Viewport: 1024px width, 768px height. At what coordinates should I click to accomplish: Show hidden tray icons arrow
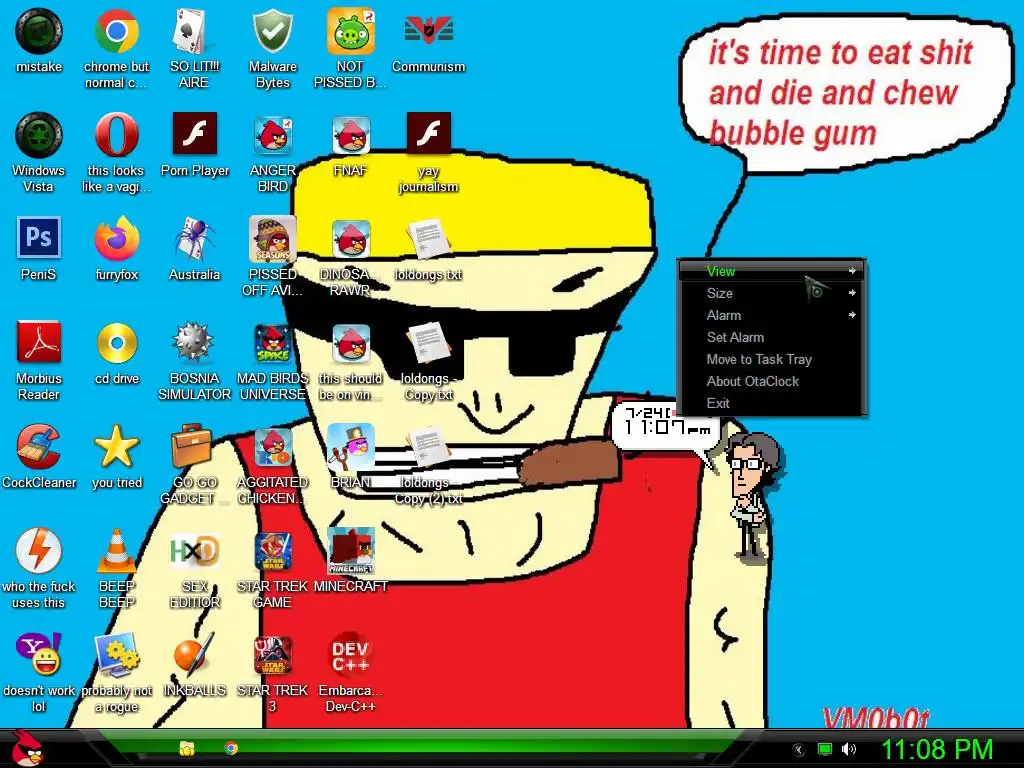pos(799,750)
